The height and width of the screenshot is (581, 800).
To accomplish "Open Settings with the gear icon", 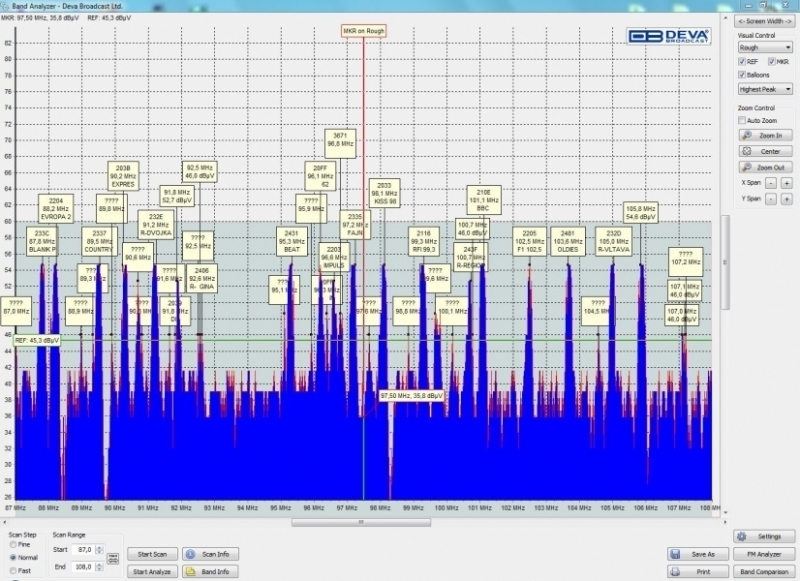I will [x=764, y=536].
